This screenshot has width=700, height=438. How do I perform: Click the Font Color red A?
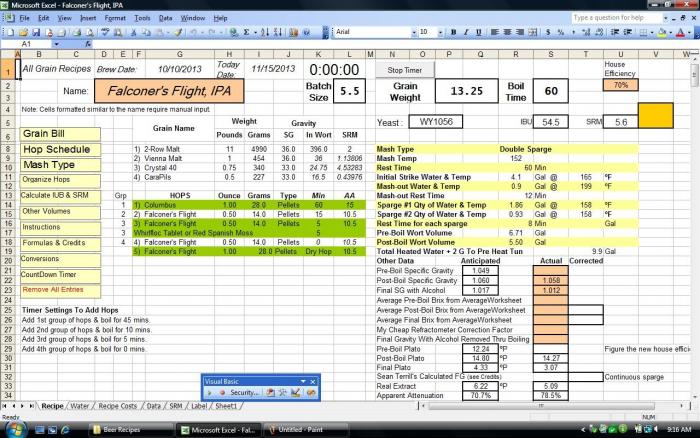[x=680, y=32]
